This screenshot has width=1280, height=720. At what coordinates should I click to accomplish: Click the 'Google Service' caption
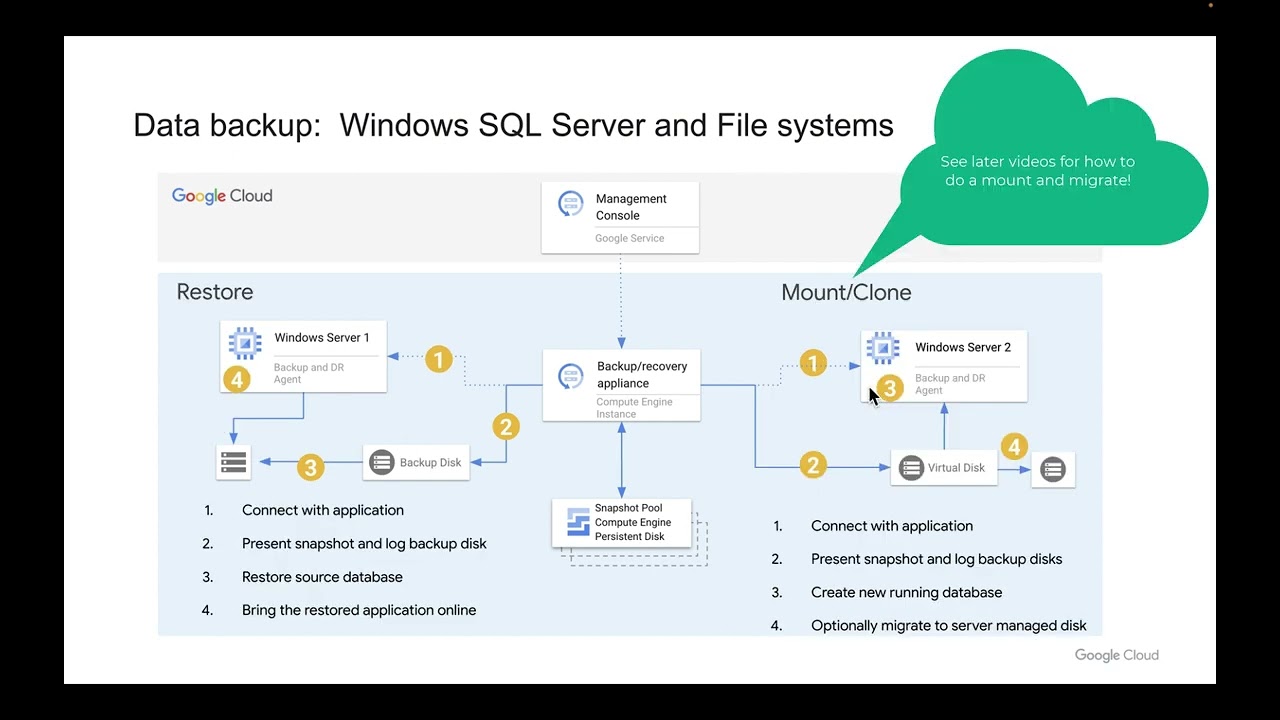(x=629, y=238)
